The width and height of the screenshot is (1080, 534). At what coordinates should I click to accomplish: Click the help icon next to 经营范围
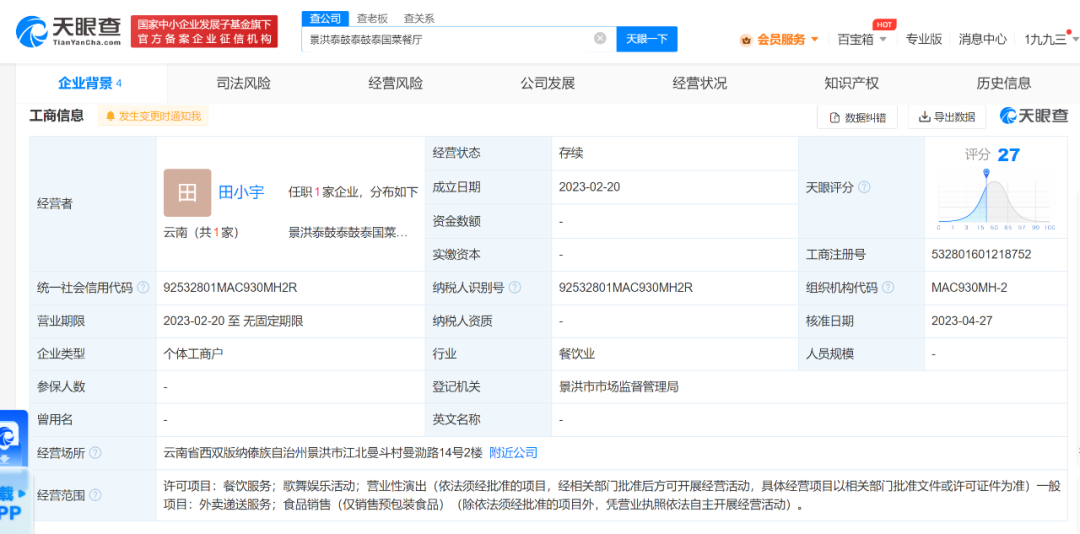pyautogui.click(x=95, y=495)
